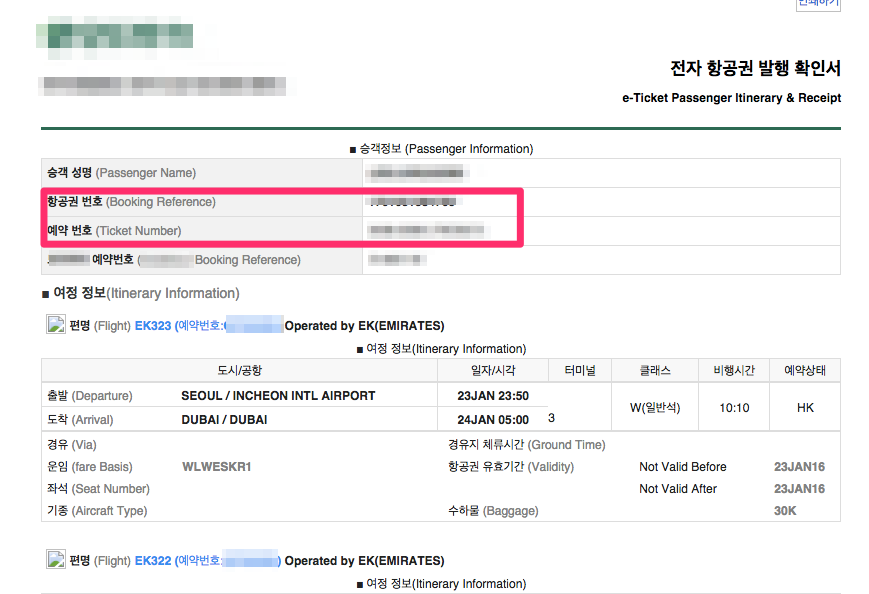The height and width of the screenshot is (594, 869).
Task: Click the blurred ticket number value
Action: pos(427,230)
